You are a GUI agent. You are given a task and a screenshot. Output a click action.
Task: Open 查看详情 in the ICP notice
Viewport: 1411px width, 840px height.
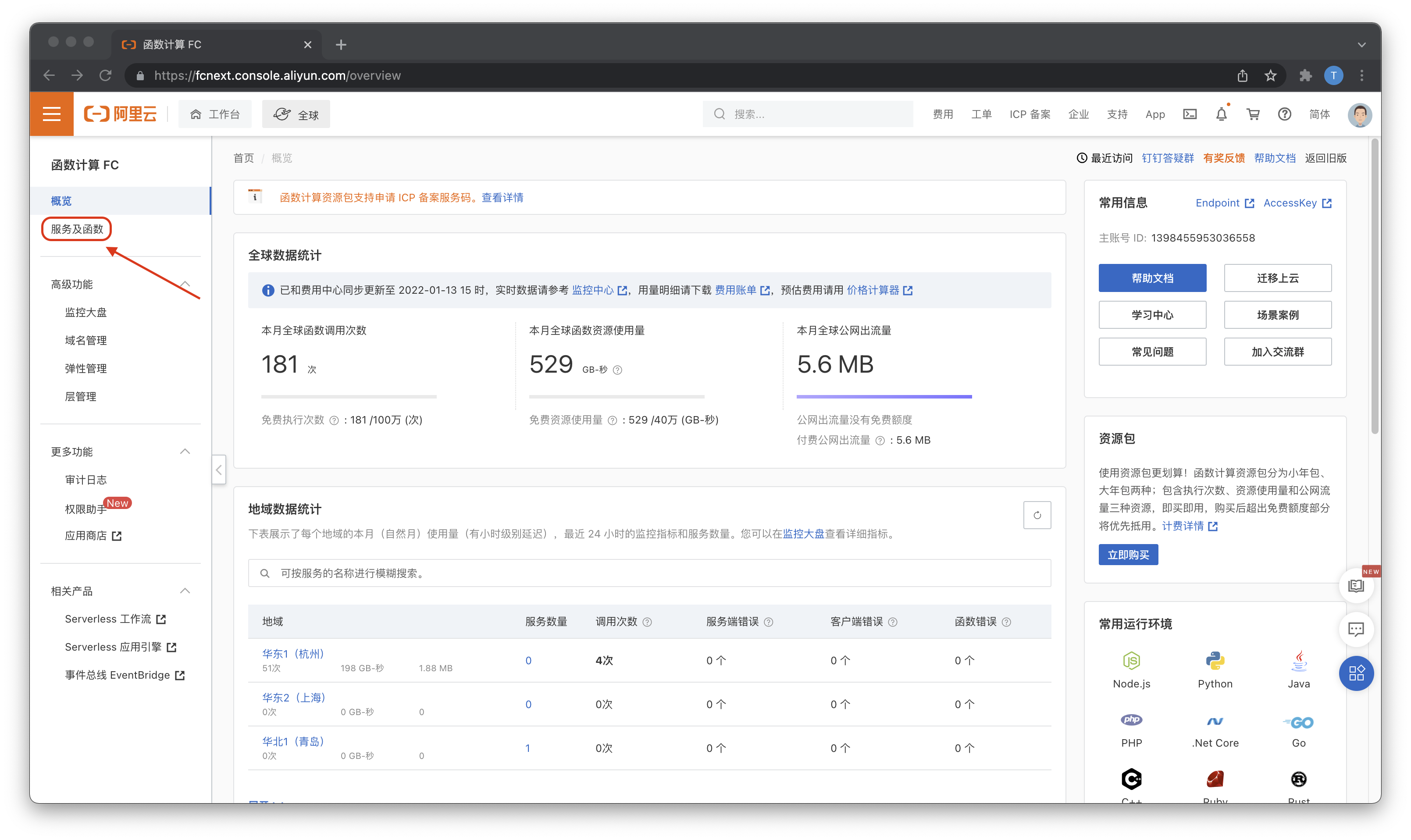pos(502,198)
